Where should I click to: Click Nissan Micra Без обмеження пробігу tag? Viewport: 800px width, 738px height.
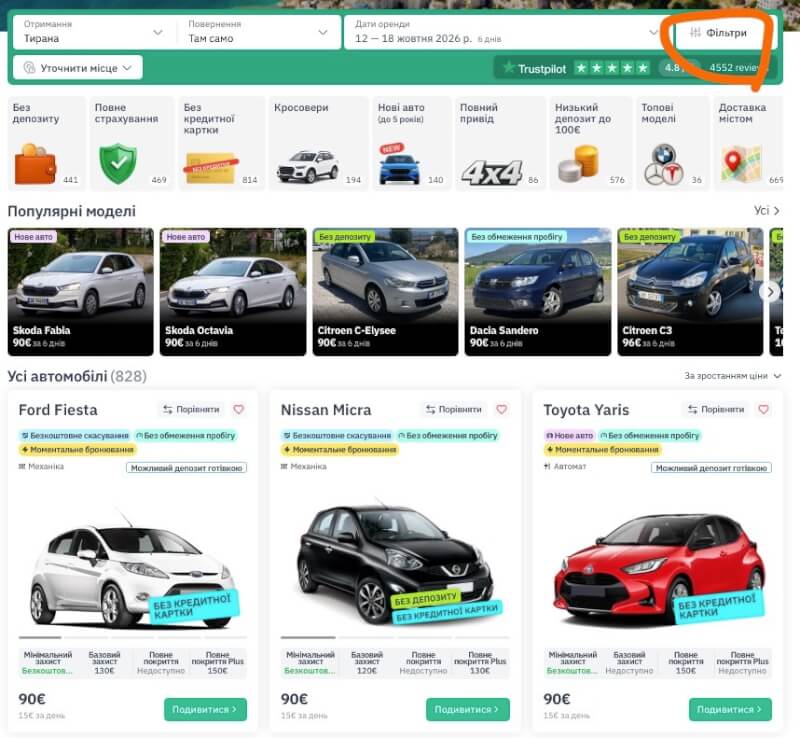[448, 435]
